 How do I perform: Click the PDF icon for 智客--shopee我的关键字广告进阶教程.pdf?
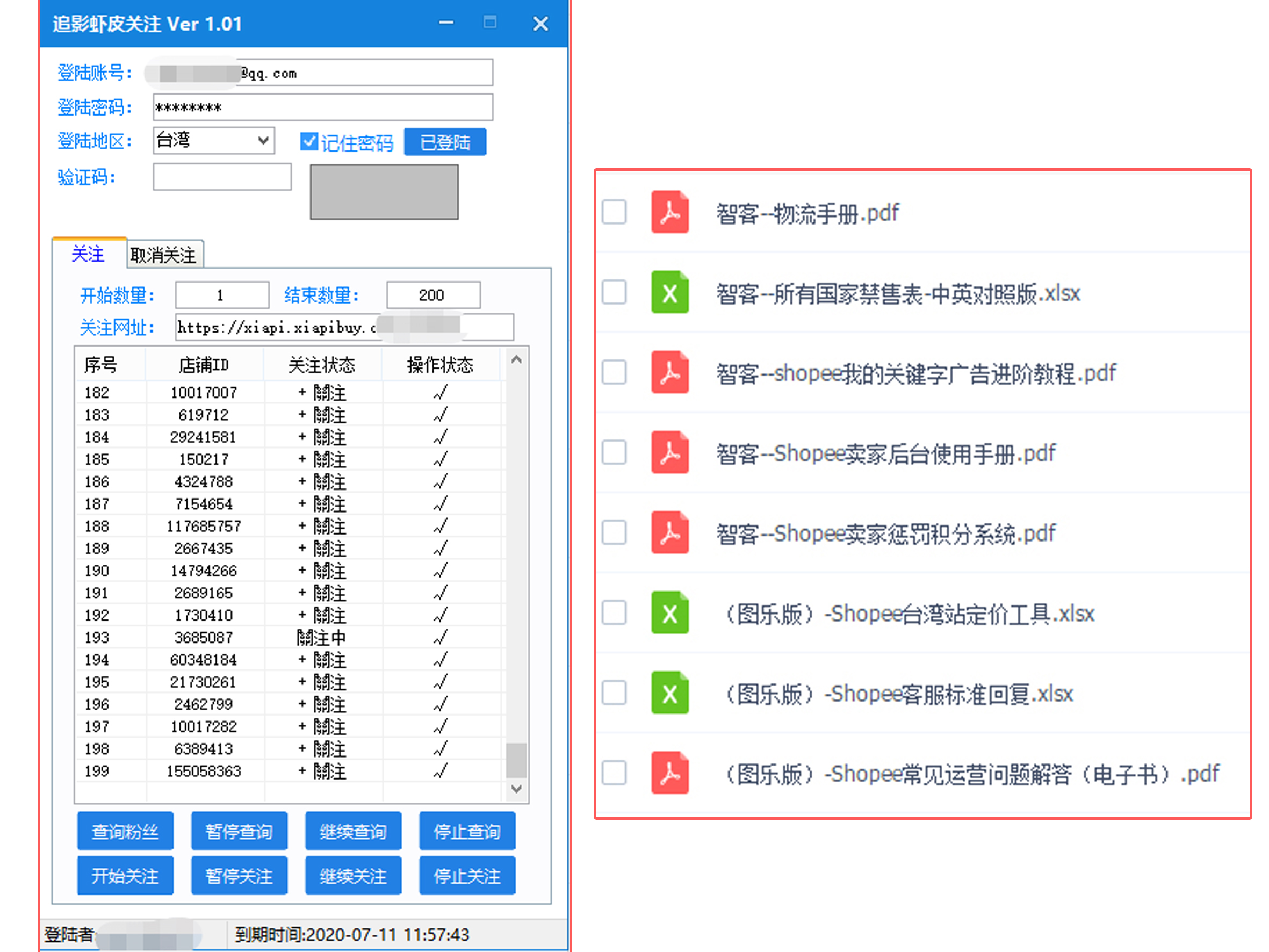(669, 372)
